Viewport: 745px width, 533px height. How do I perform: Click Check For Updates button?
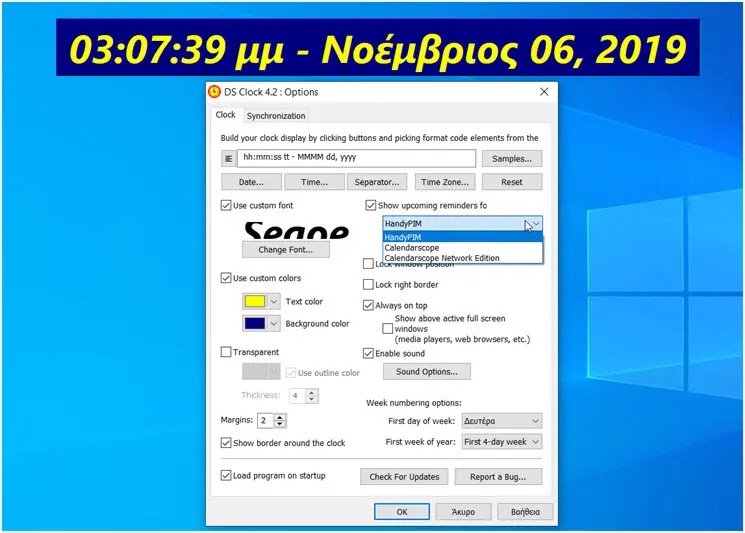coord(404,477)
